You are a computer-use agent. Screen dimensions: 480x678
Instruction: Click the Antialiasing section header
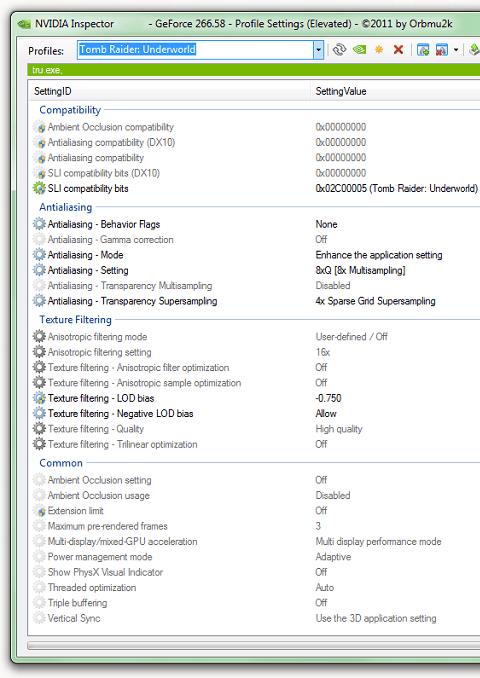click(x=66, y=207)
